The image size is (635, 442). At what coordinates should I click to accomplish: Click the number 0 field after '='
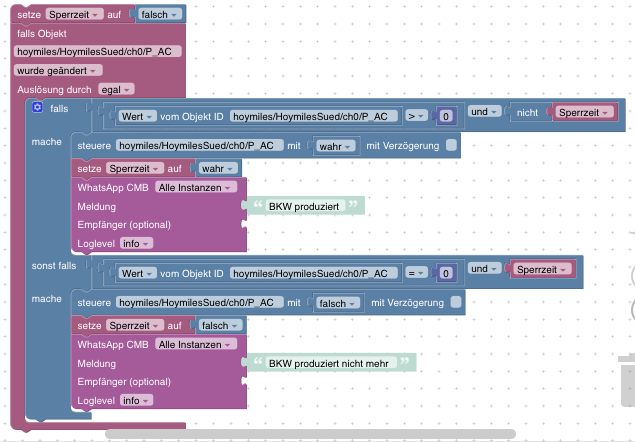click(x=445, y=273)
